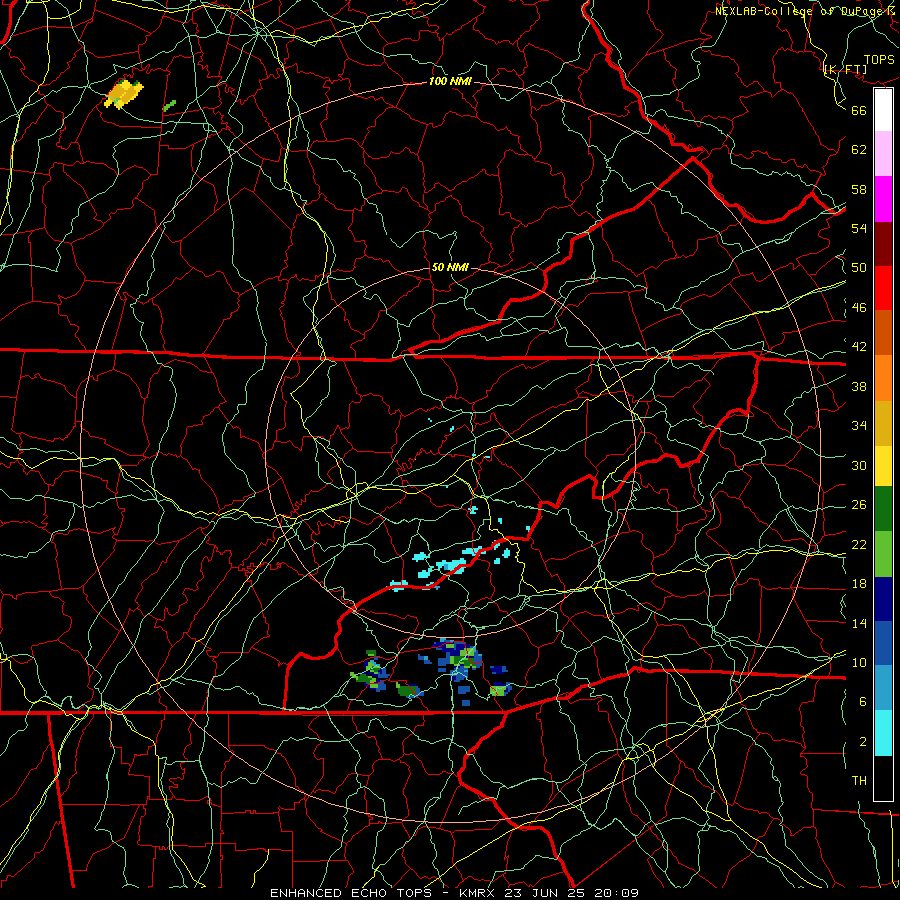
Task: Click the large blue-green echo cluster
Action: pos(459,661)
